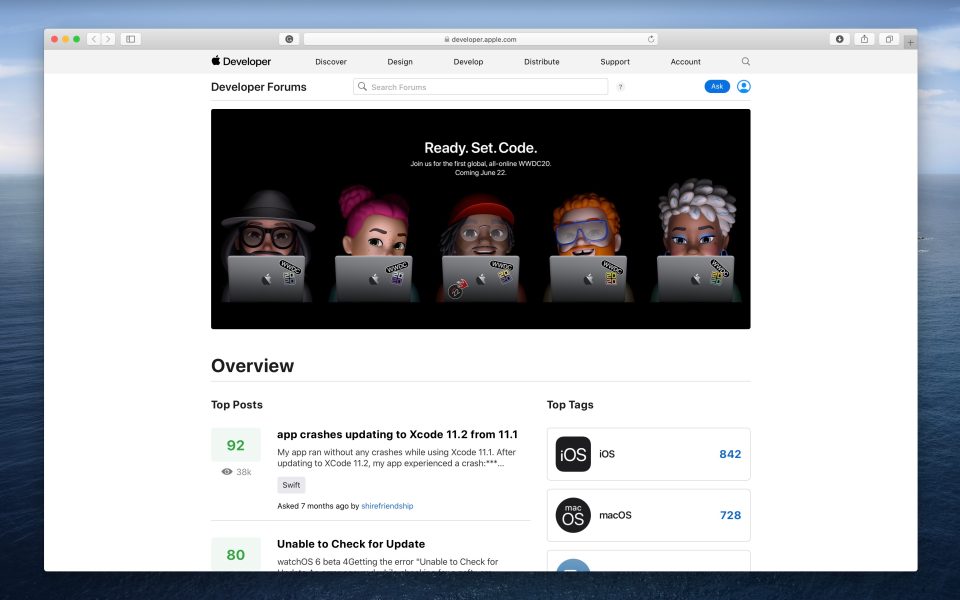Screen dimensions: 960x600
Task: Open the Xcode 11.2 crash post
Action: click(397, 434)
